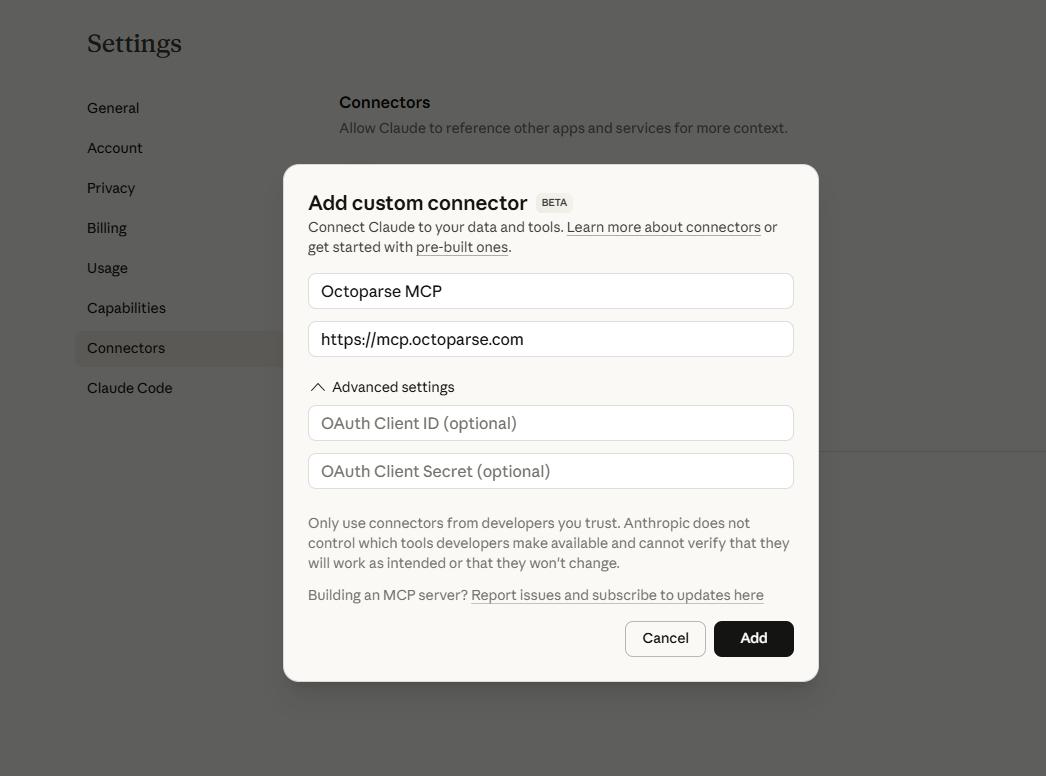
Task: Open the Billing settings page
Action: click(107, 228)
